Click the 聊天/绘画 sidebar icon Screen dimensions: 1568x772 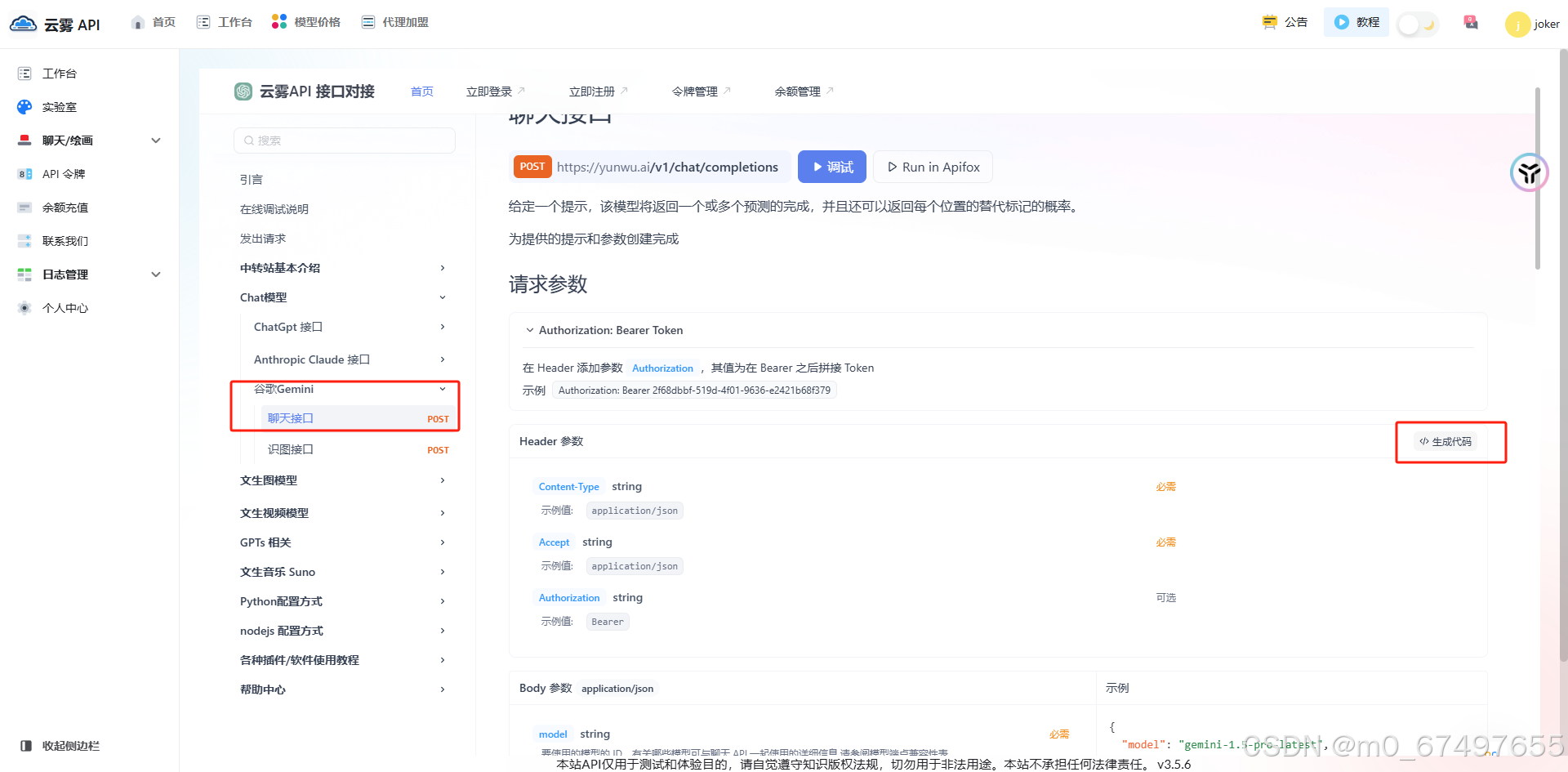(x=24, y=141)
